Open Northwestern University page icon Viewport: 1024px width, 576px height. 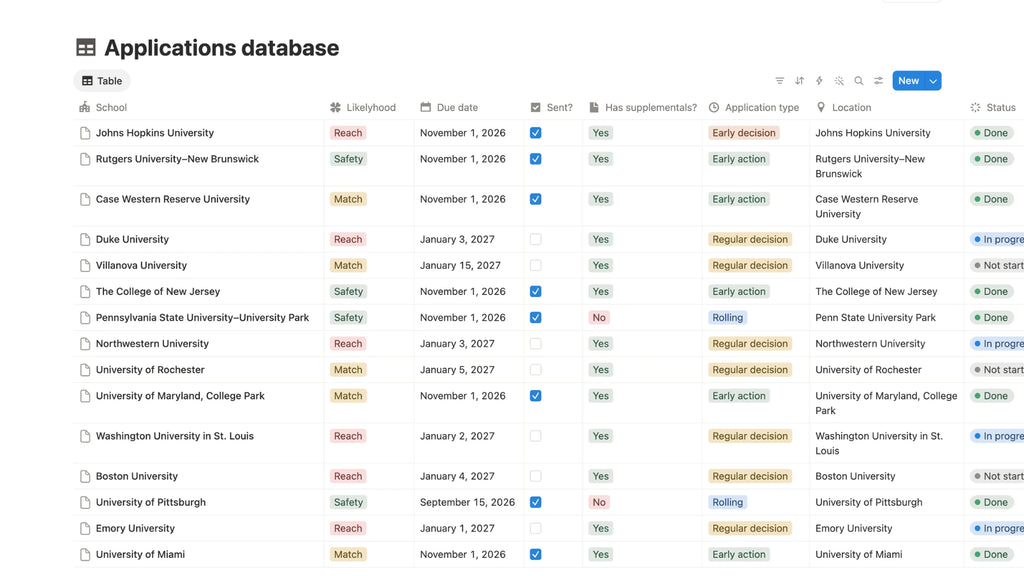tap(85, 344)
